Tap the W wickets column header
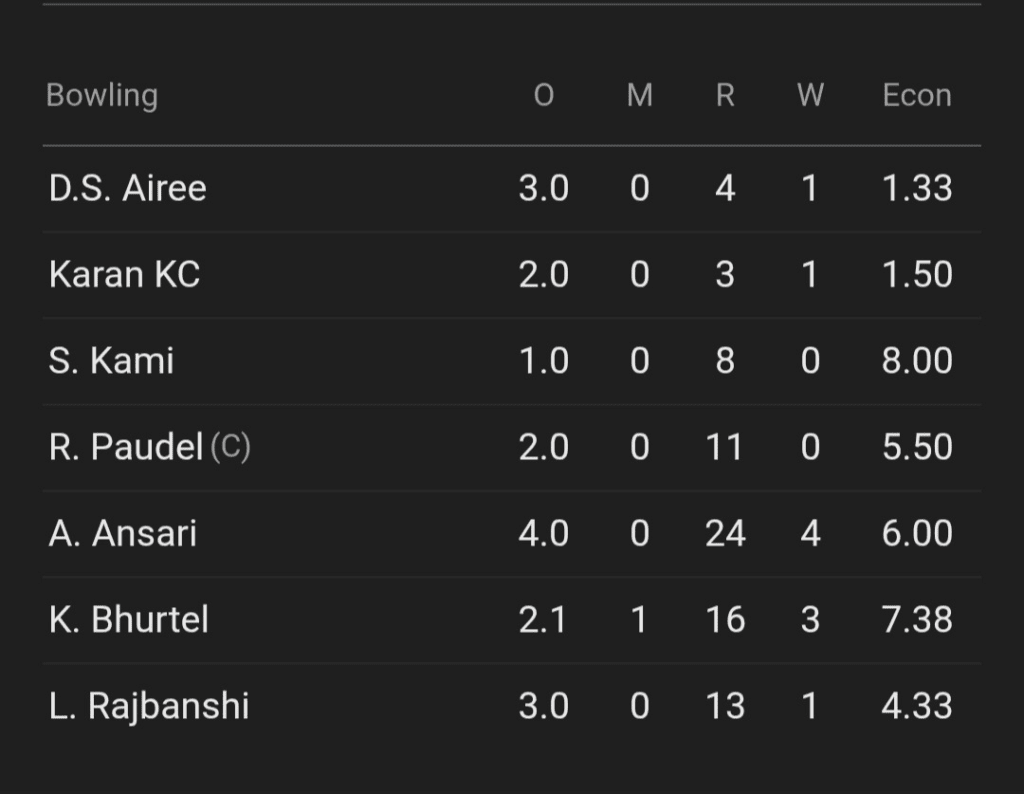 click(810, 95)
